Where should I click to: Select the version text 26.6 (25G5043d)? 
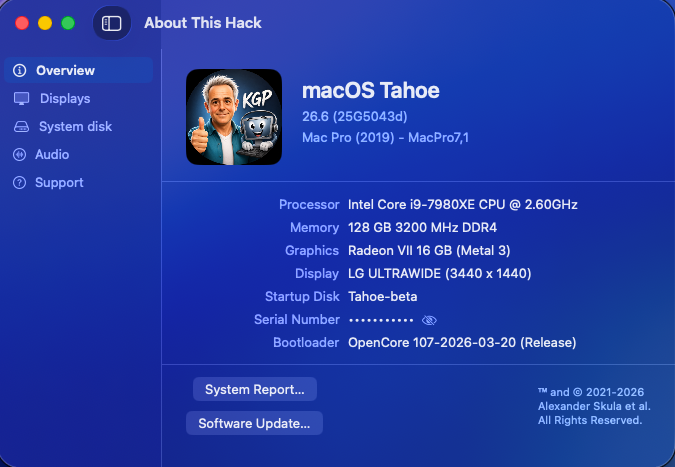point(355,117)
